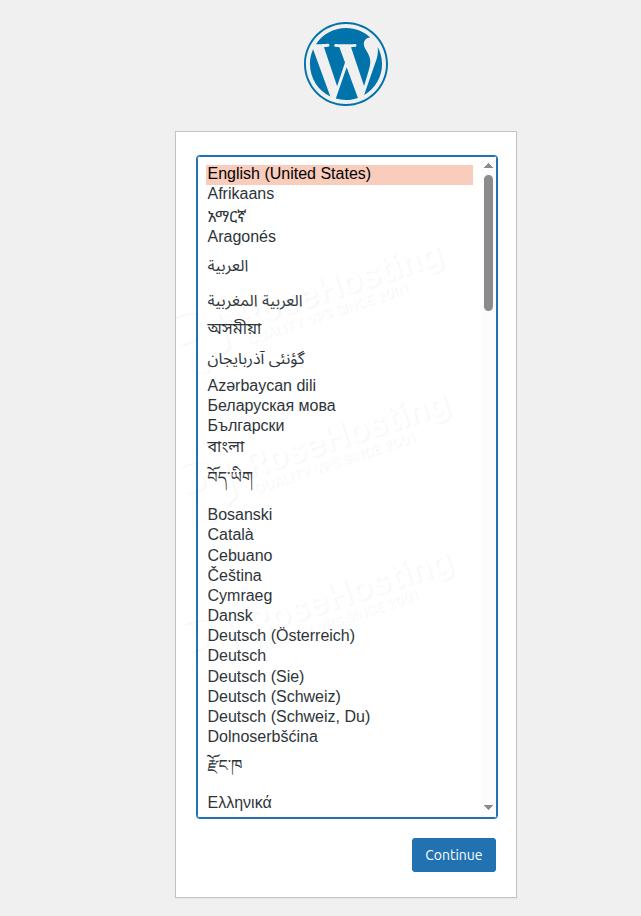Pick Azərbaycan dili language
This screenshot has height=916, width=641.
340,386
